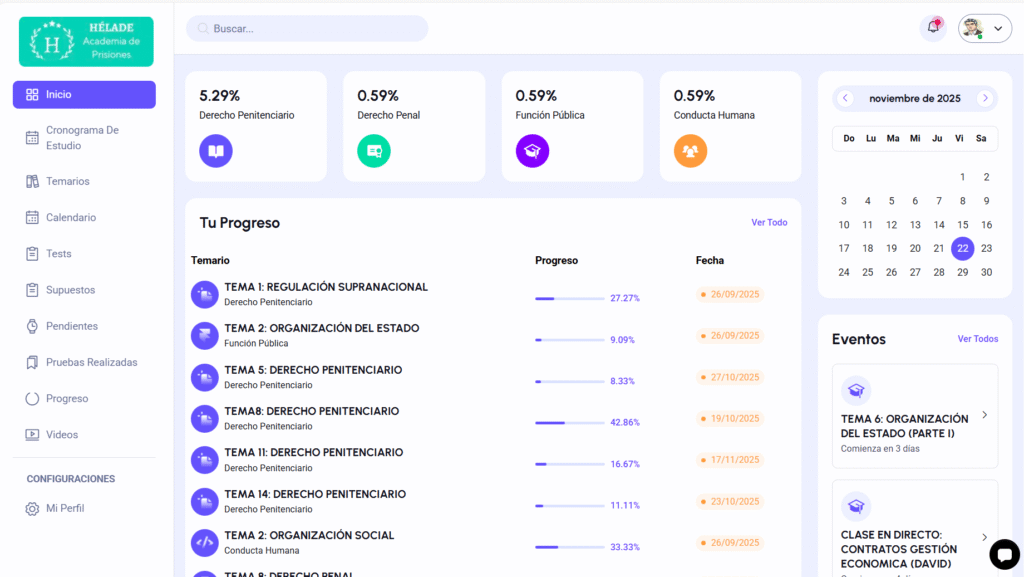Viewport: 1024px width, 577px height.
Task: Select the Tests icon in the sidebar
Action: pyautogui.click(x=34, y=253)
